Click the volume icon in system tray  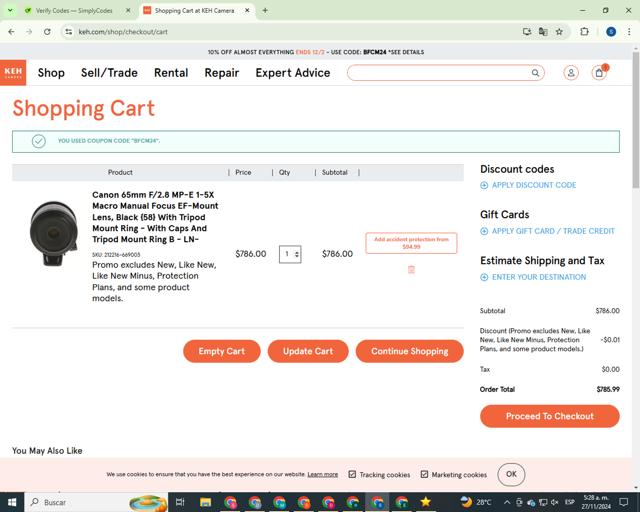click(555, 502)
